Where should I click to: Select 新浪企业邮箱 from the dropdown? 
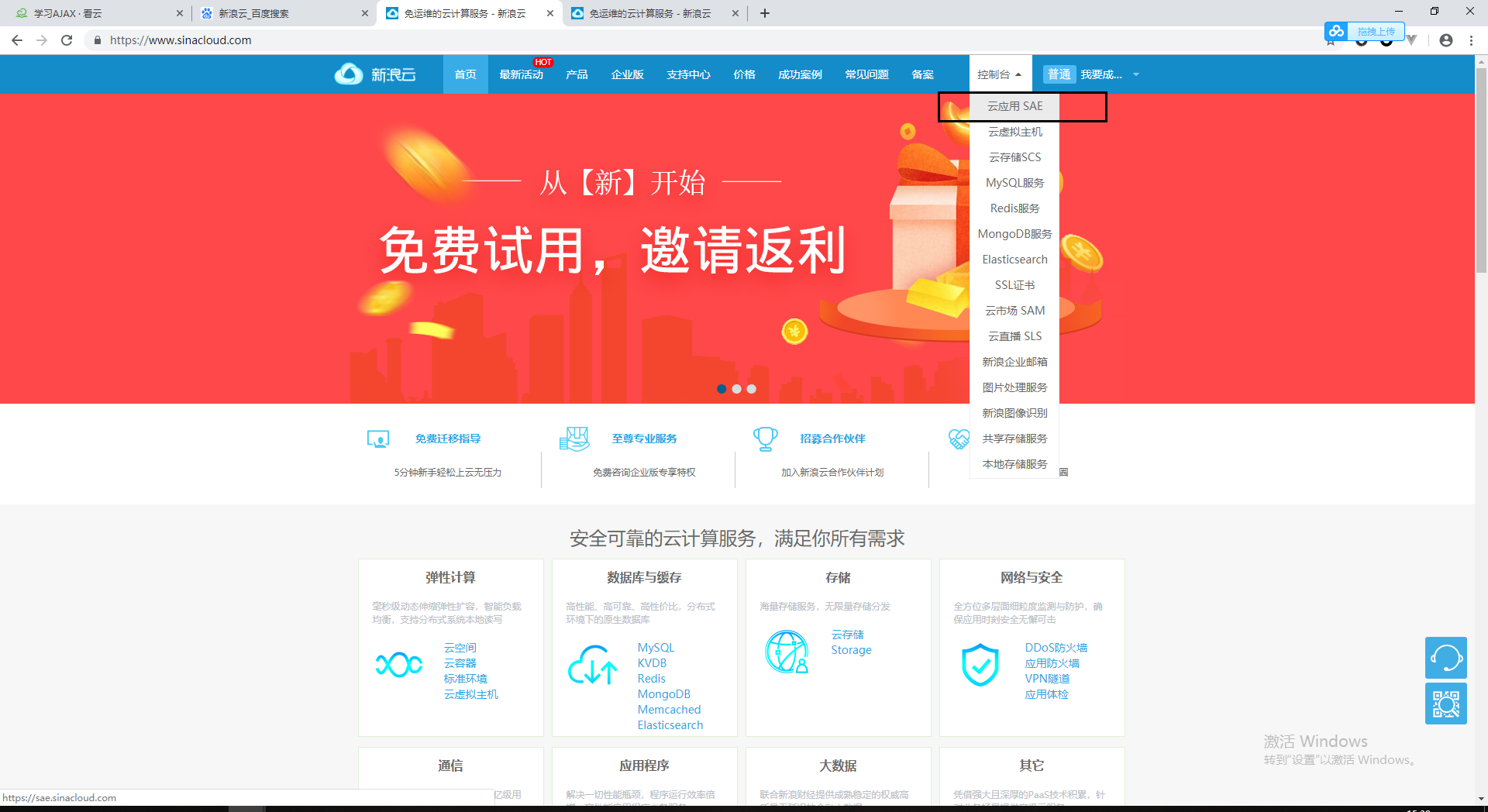(1014, 362)
